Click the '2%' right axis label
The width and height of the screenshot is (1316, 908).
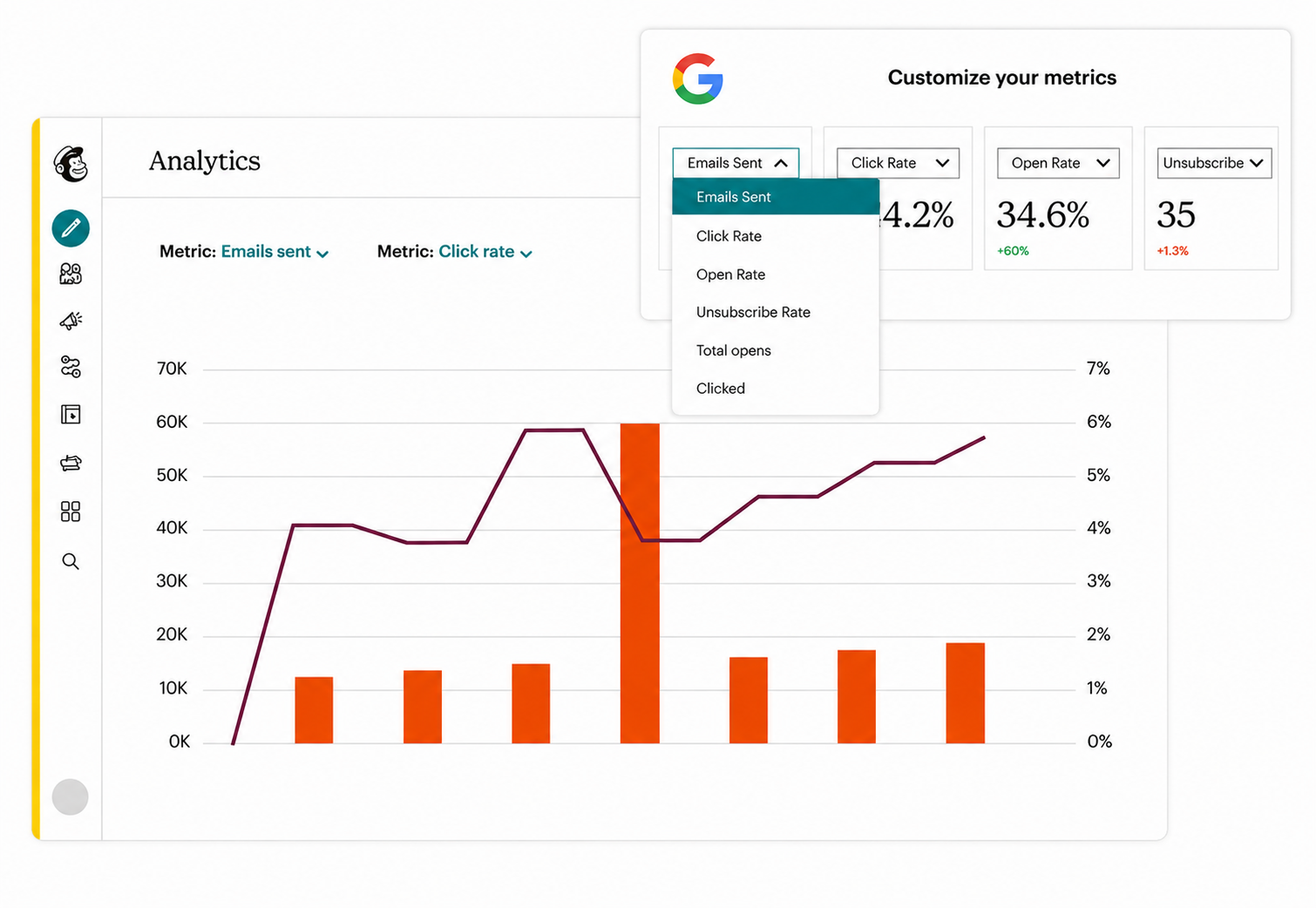(x=1098, y=634)
